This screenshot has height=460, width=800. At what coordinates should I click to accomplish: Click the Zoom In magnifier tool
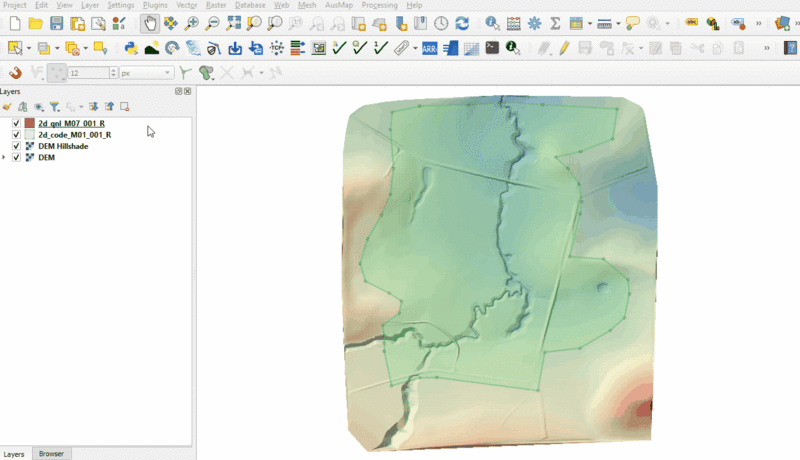(192, 23)
